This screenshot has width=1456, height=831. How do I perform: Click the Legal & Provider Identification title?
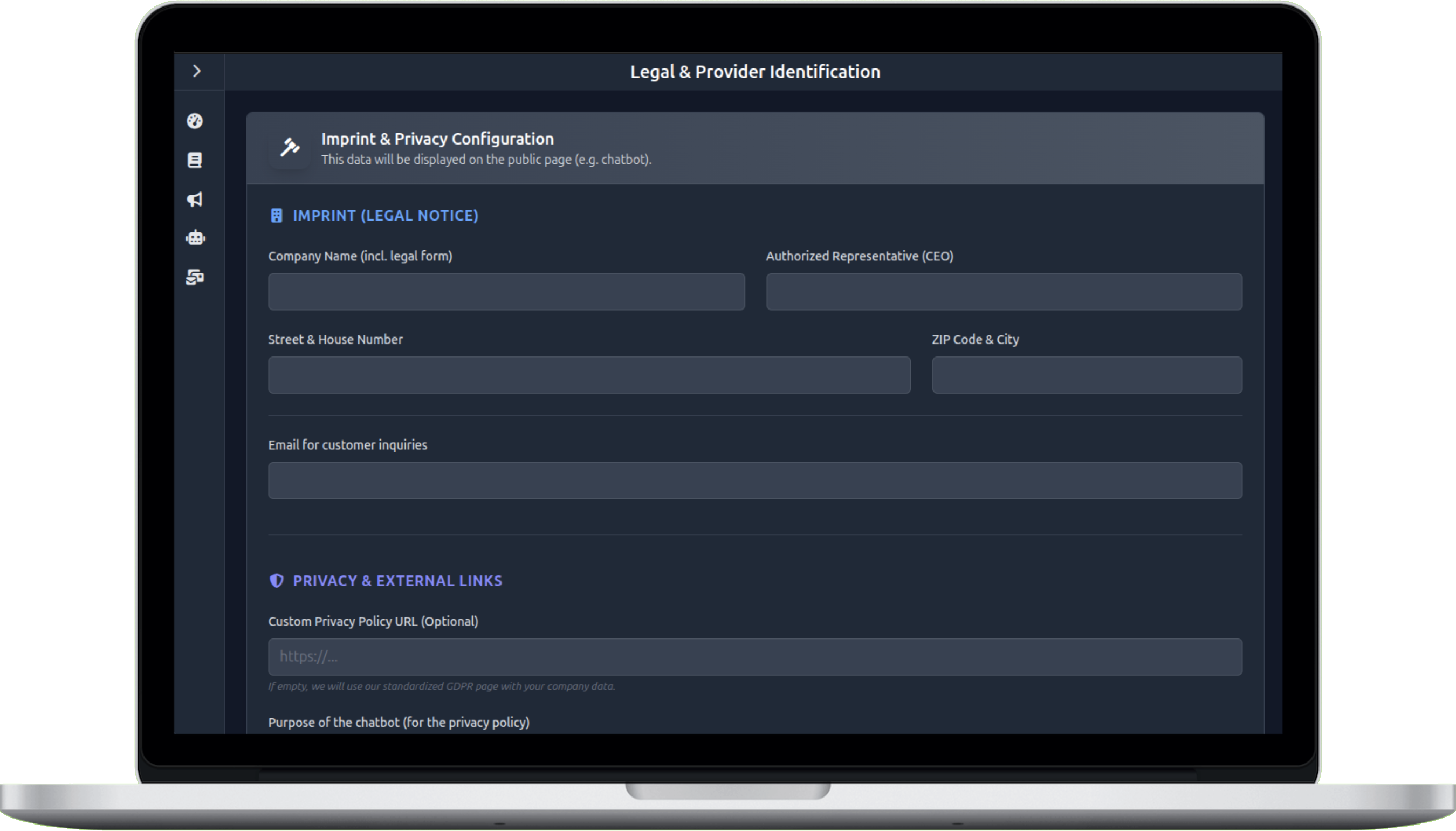coord(754,71)
